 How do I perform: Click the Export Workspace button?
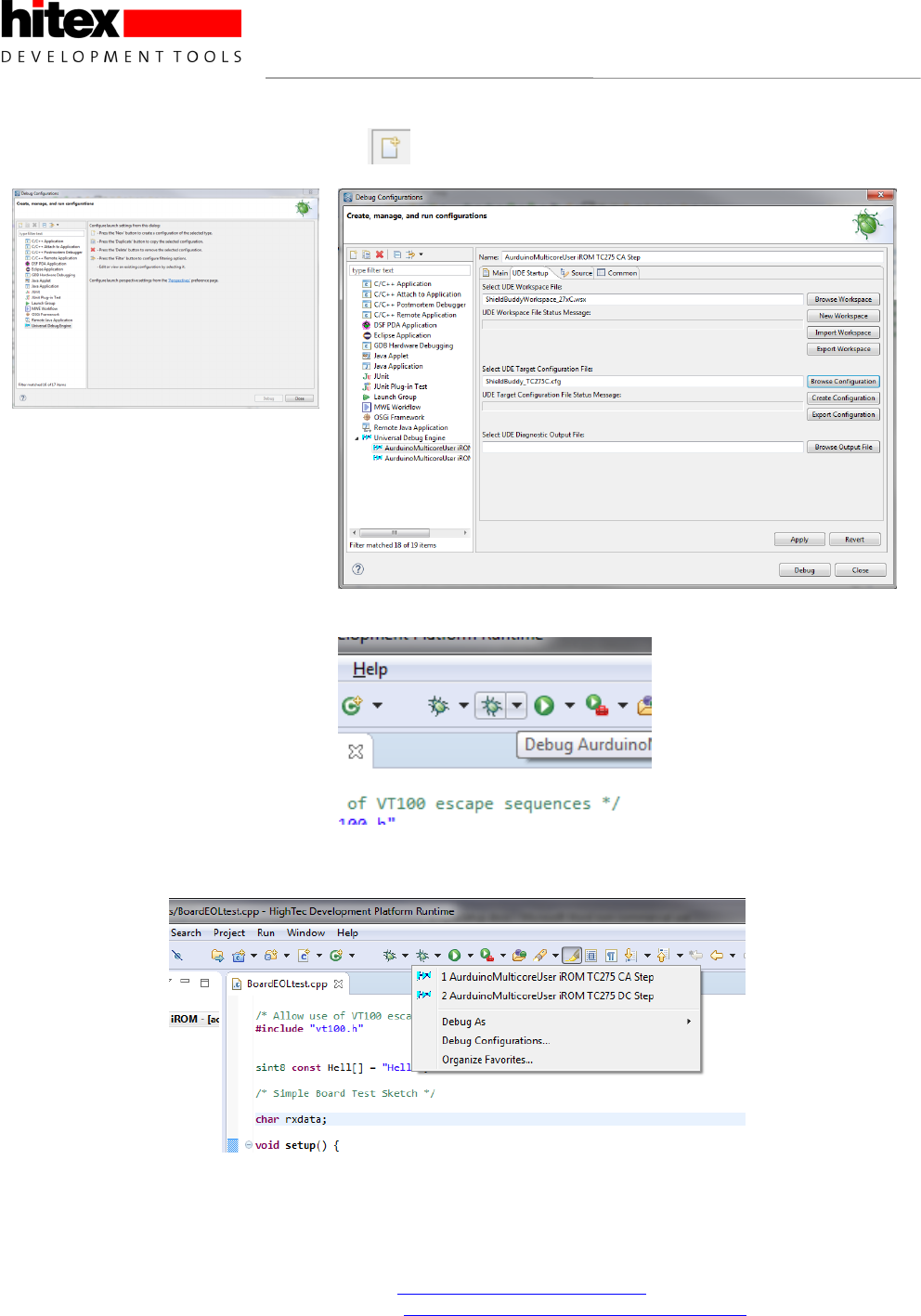click(x=843, y=349)
